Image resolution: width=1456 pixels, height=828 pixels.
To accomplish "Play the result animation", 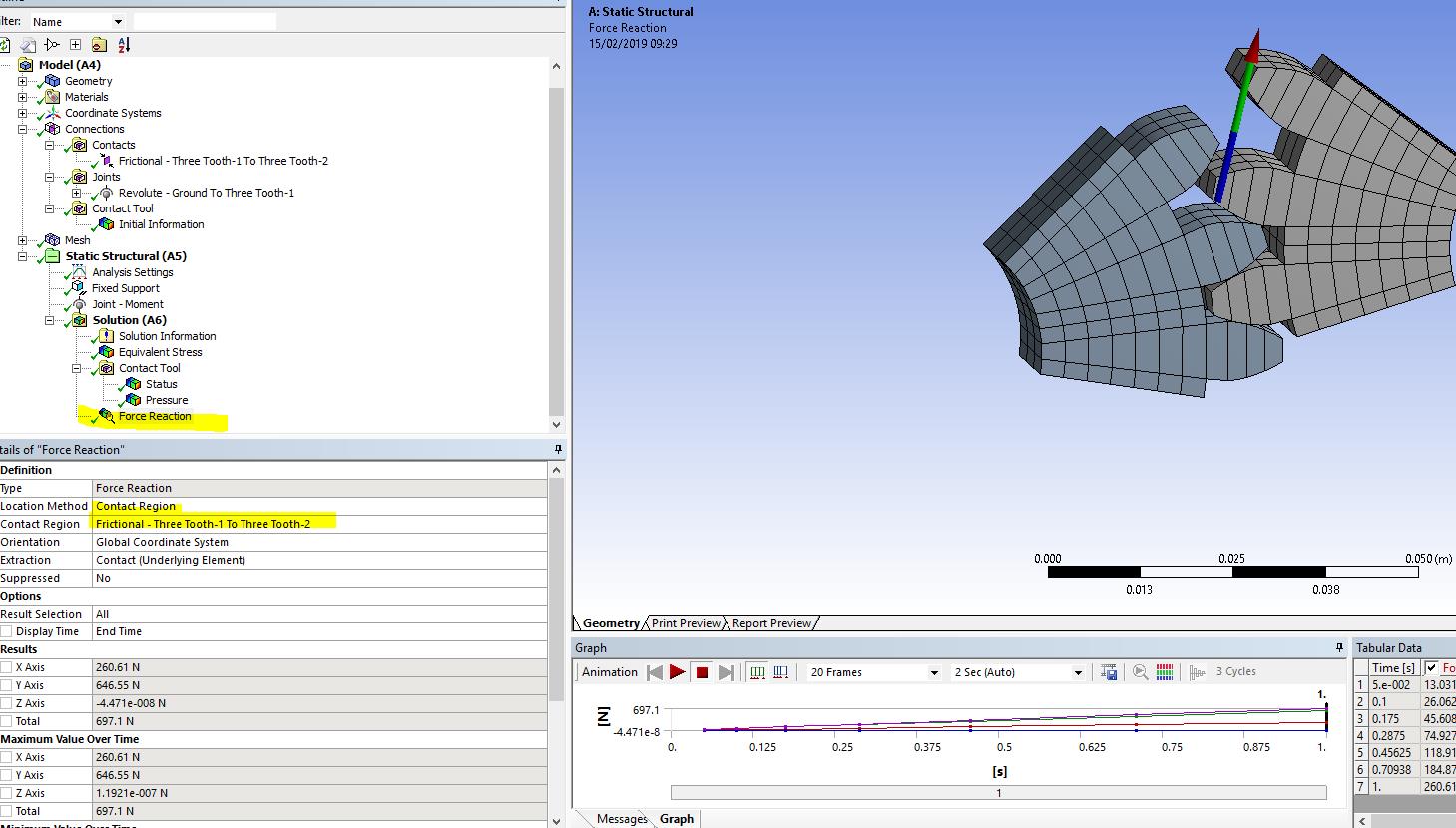I will tap(677, 671).
